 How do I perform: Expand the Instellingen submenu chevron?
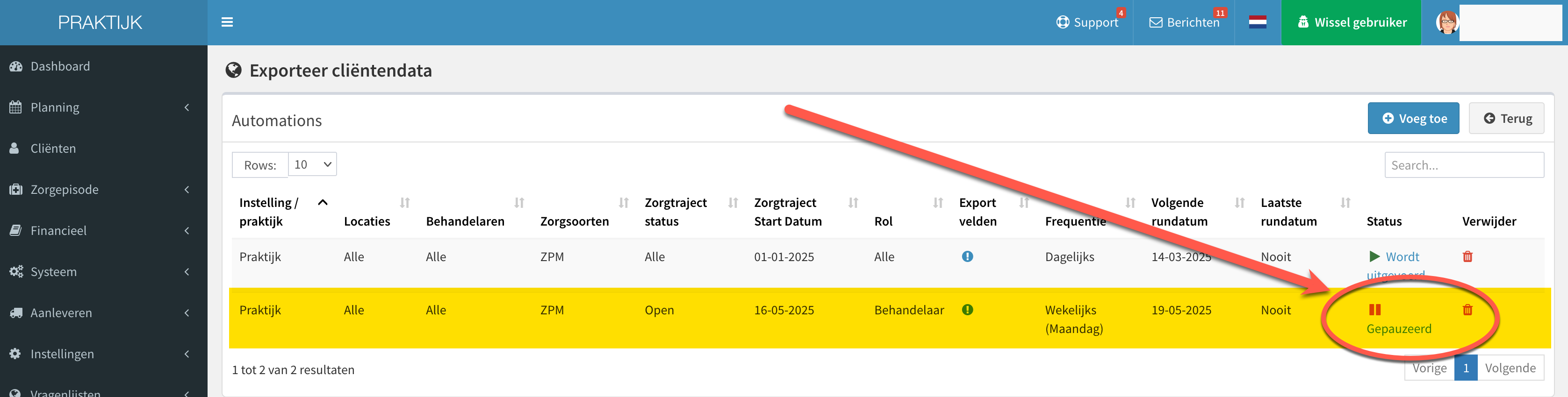click(187, 354)
